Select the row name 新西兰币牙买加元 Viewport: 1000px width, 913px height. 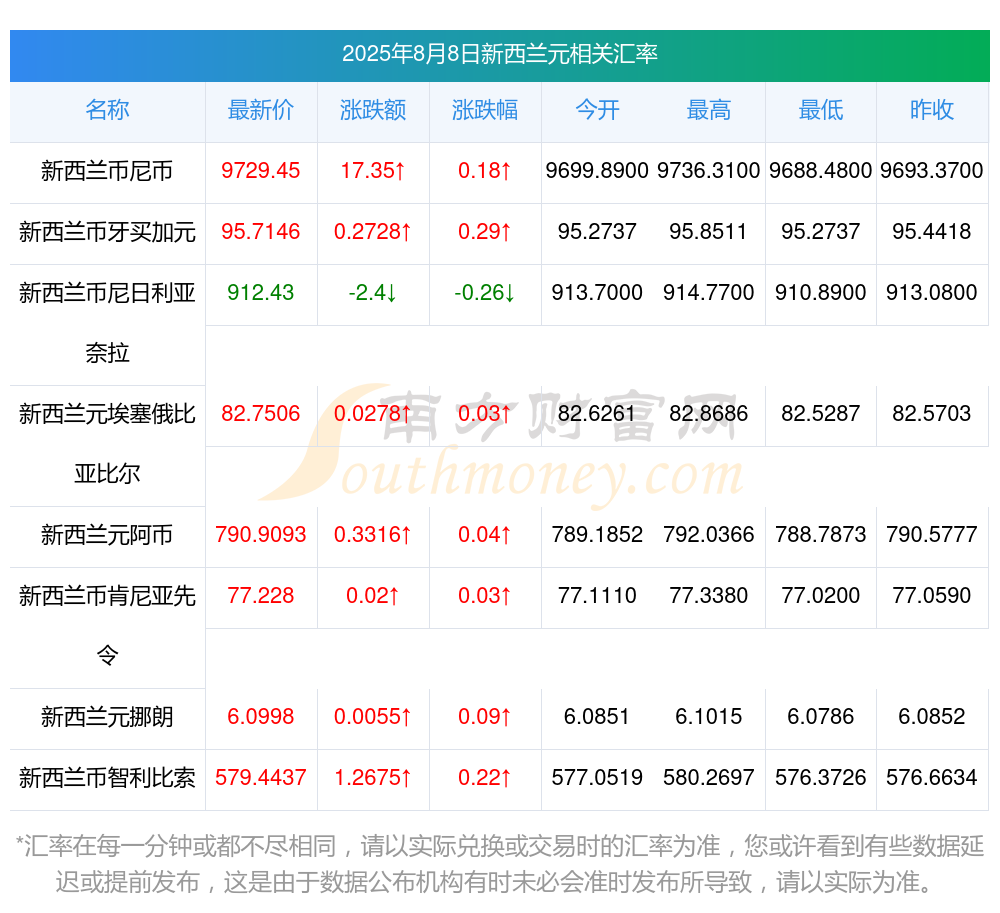click(107, 232)
